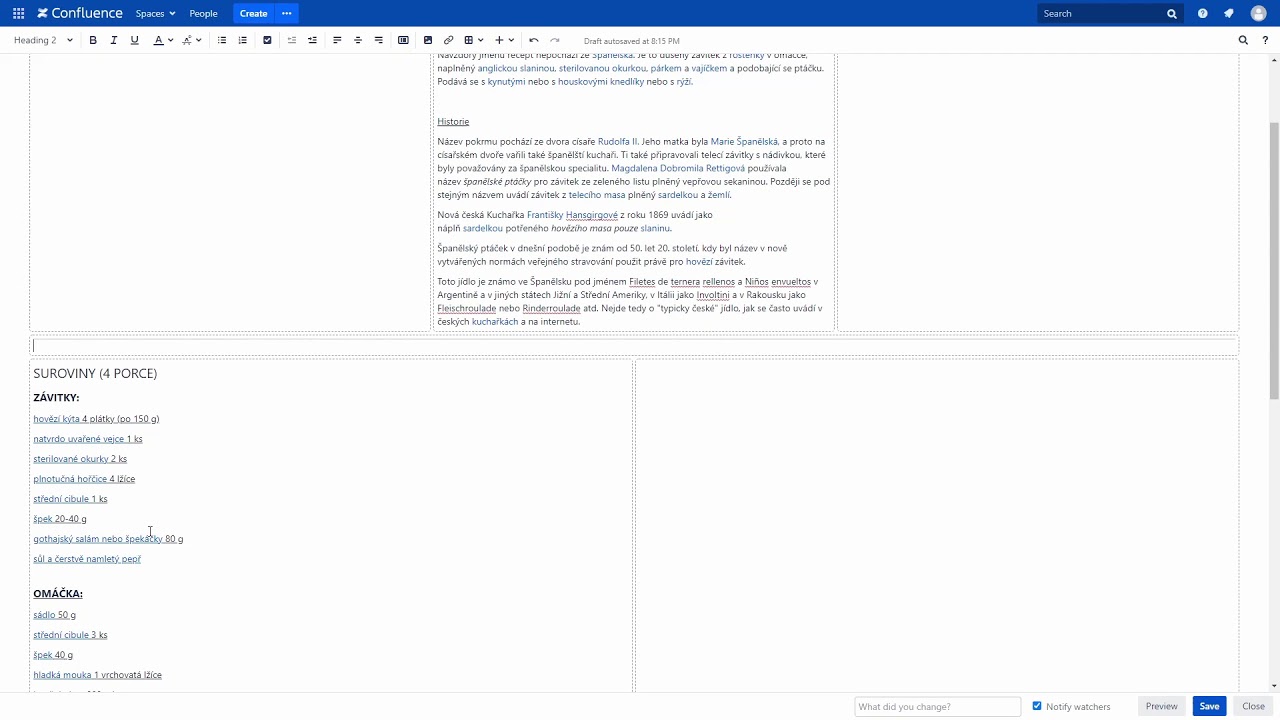Image resolution: width=1280 pixels, height=720 pixels.
Task: Open find and replace in editor
Action: point(1243,40)
